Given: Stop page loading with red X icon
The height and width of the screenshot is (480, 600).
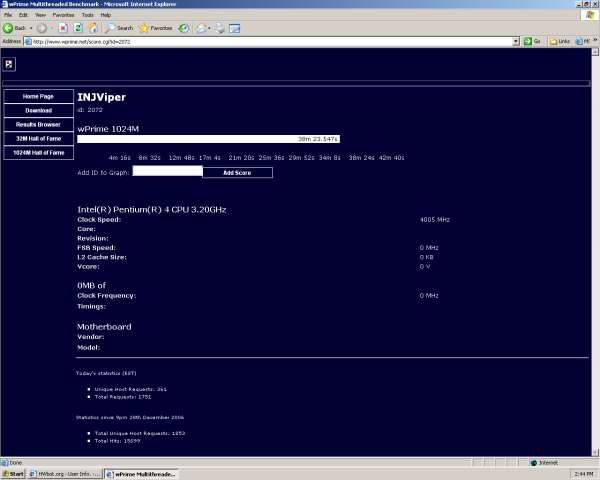Looking at the screenshot, I should 63,28.
